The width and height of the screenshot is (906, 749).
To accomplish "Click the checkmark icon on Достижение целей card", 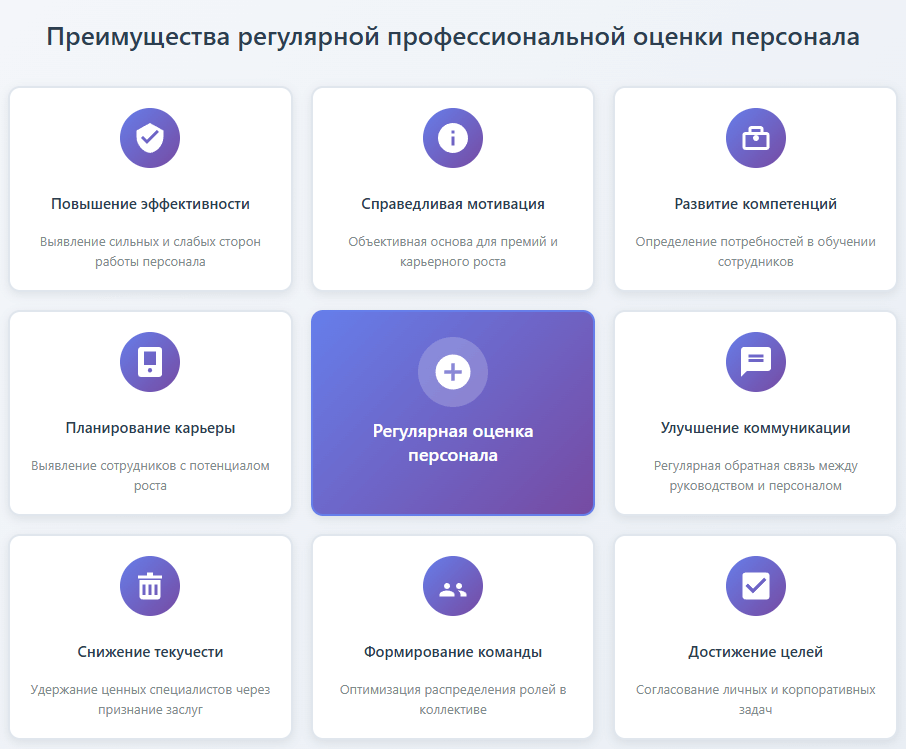I will coord(755,585).
